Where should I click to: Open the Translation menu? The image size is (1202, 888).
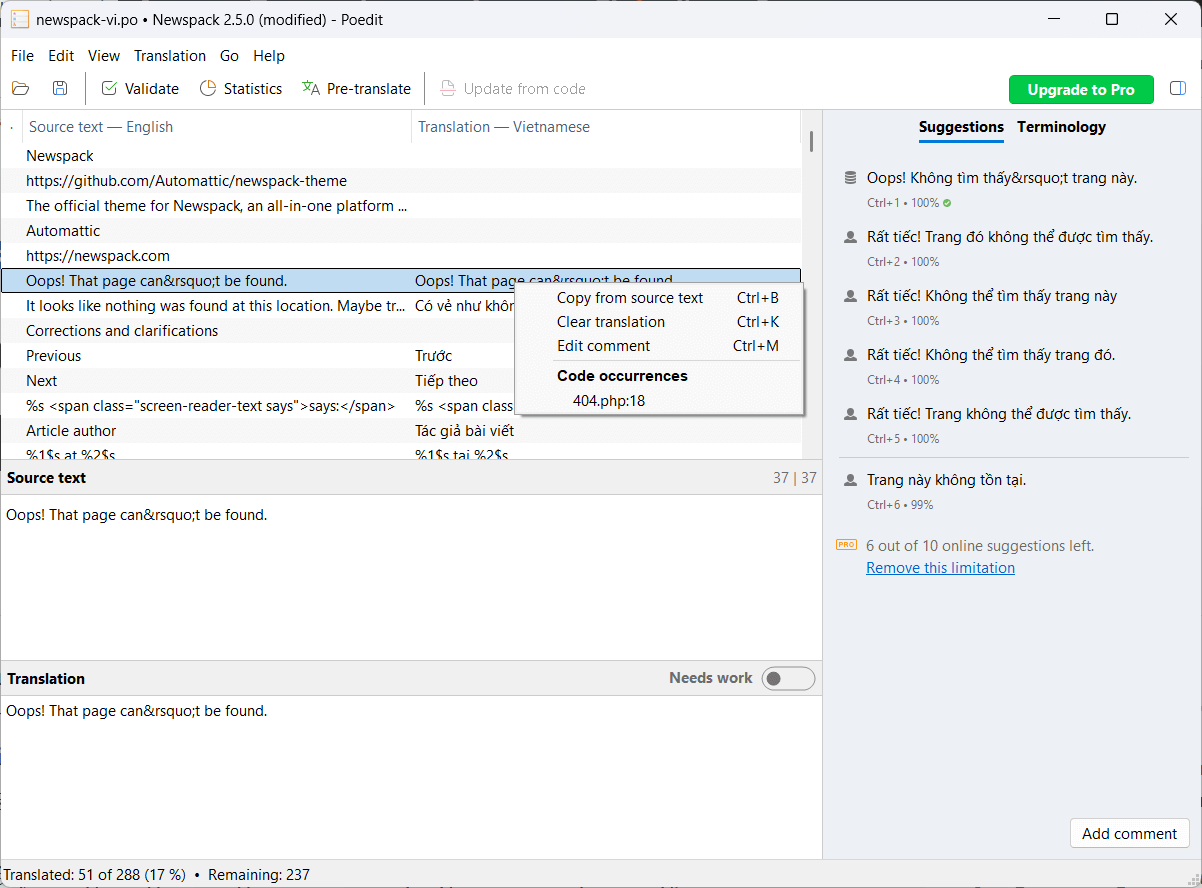point(170,56)
